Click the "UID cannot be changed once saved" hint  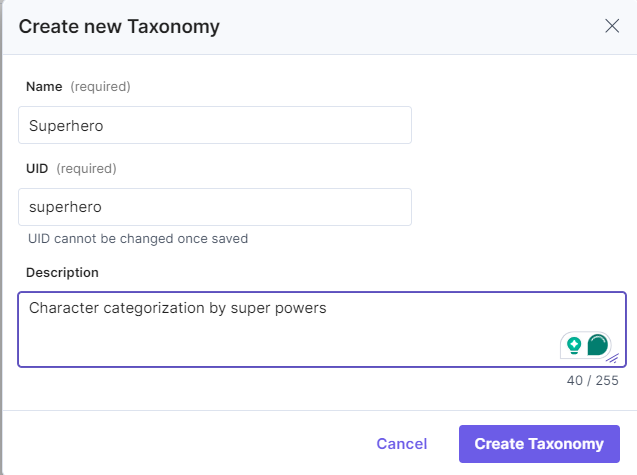click(x=138, y=239)
